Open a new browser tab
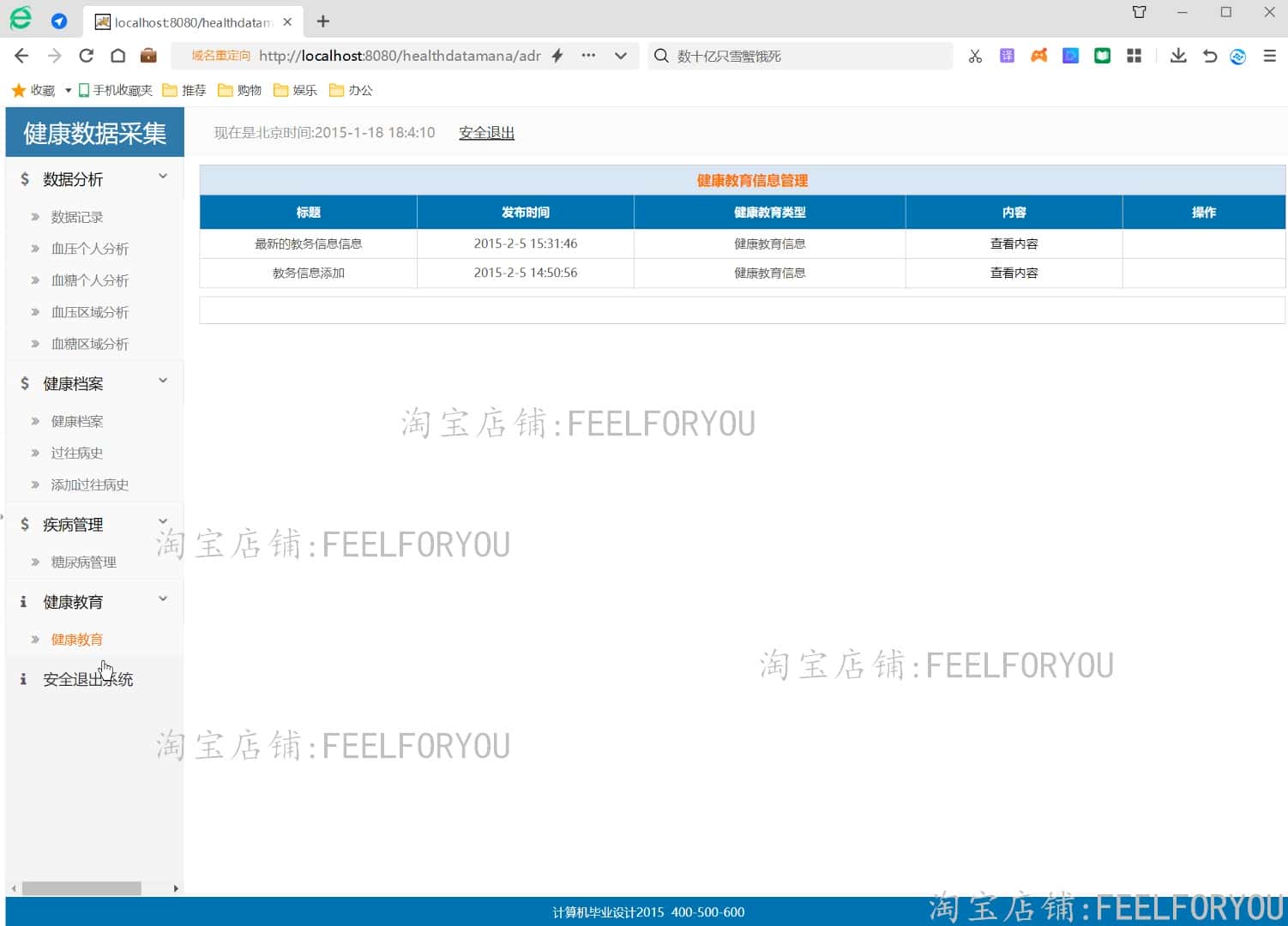This screenshot has height=926, width=1288. (323, 21)
